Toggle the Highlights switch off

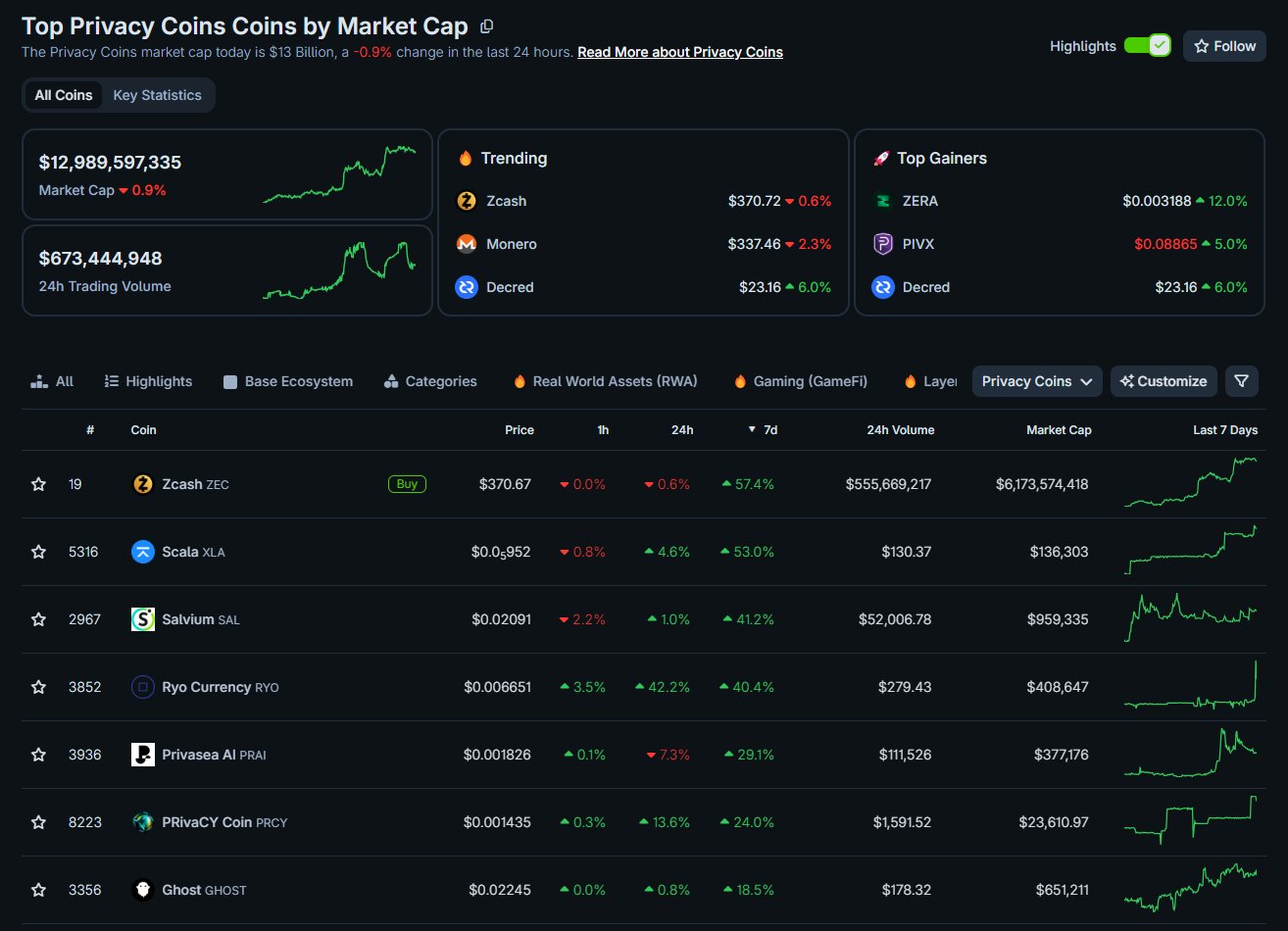(x=1147, y=46)
